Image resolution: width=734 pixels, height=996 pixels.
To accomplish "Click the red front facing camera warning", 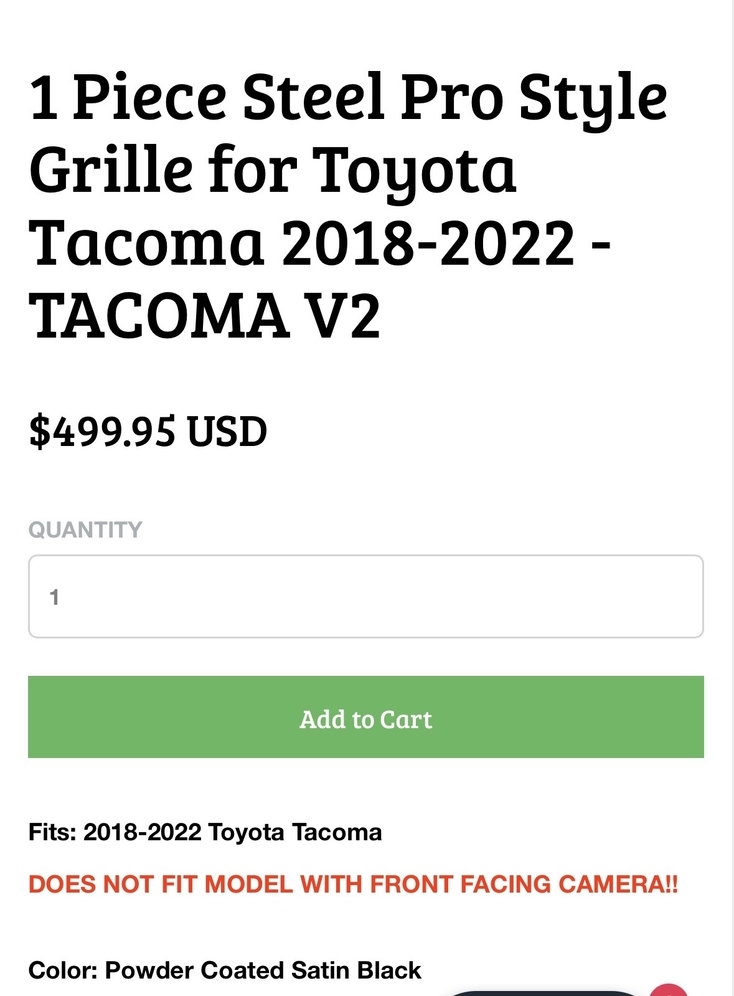I will 353,884.
